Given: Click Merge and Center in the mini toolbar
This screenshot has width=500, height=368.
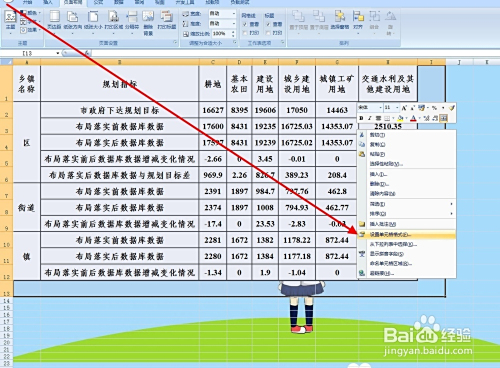Looking at the screenshot, I should (443, 118).
